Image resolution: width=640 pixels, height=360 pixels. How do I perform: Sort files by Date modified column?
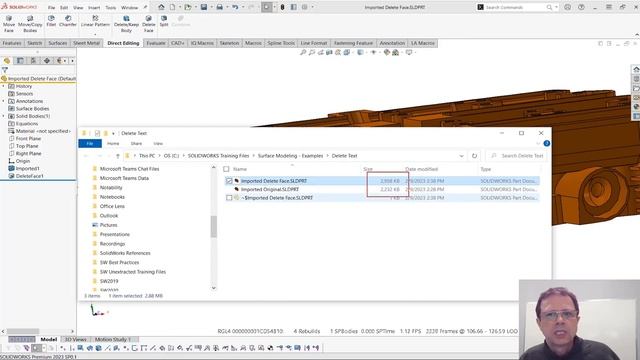point(421,169)
